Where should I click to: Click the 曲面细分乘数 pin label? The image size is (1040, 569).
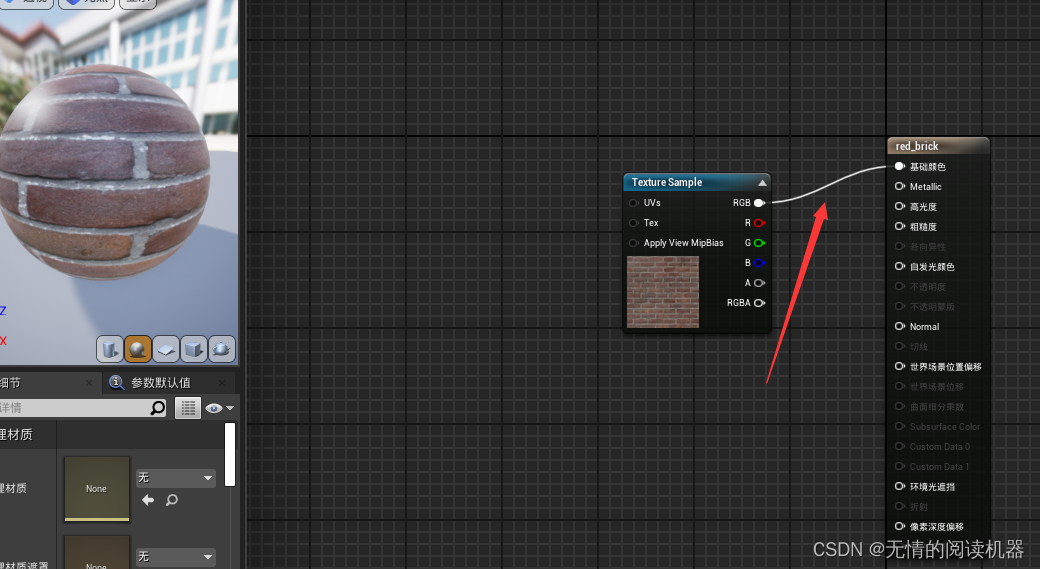pyautogui.click(x=937, y=407)
